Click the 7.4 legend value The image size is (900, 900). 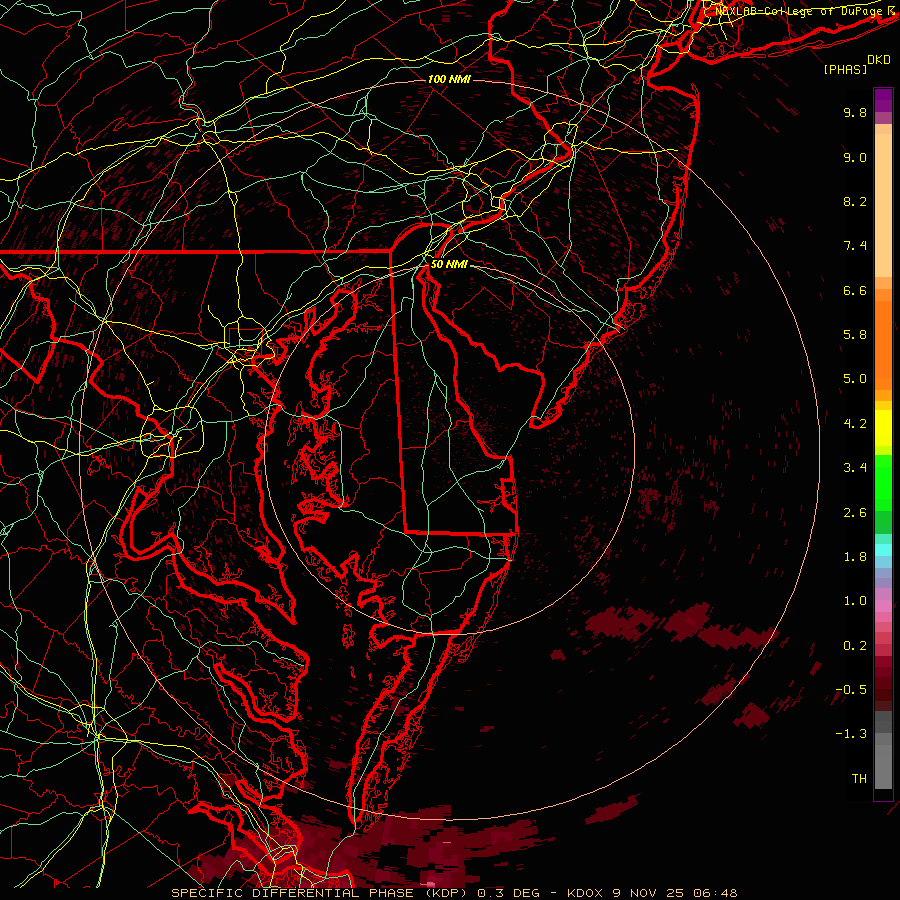point(855,246)
